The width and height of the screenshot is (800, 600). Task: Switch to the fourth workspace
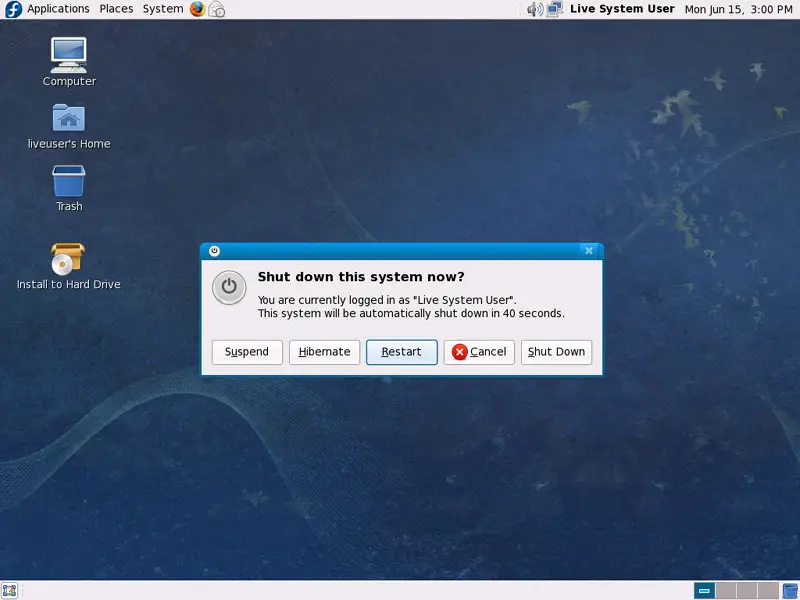(768, 591)
